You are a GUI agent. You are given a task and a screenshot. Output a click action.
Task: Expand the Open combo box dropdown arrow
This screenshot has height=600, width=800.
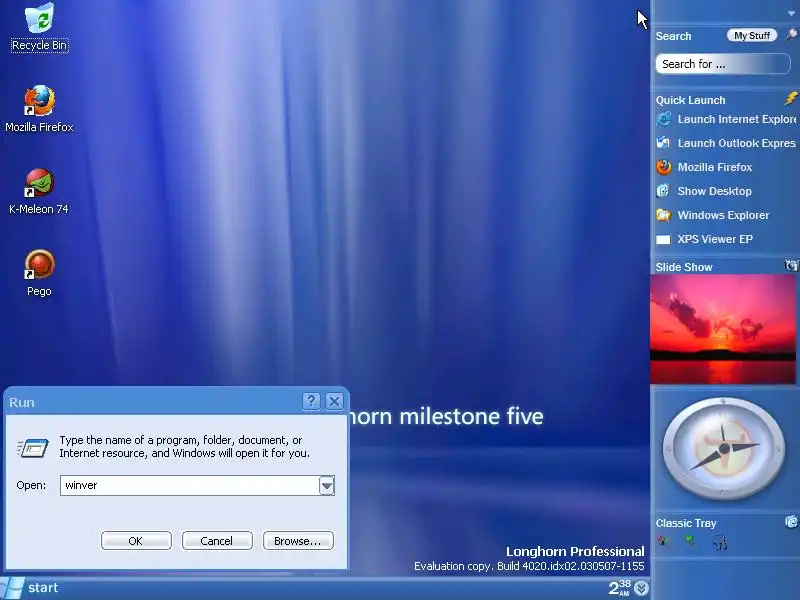pos(327,485)
